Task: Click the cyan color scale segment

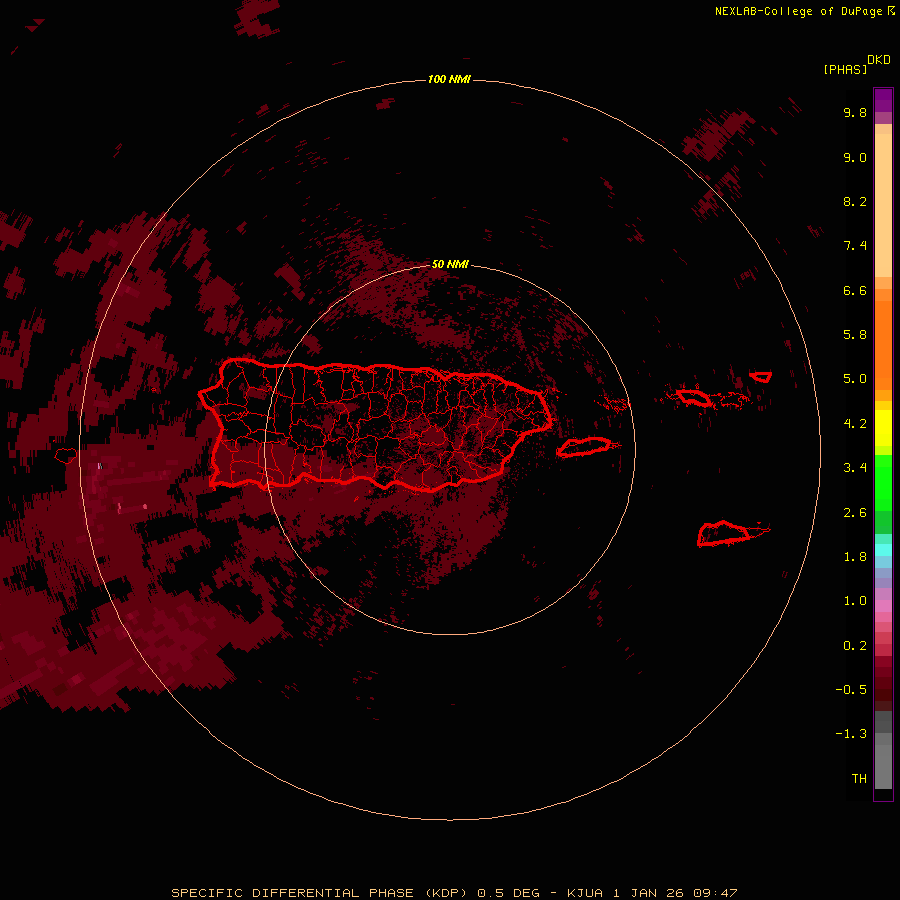Action: click(x=883, y=550)
